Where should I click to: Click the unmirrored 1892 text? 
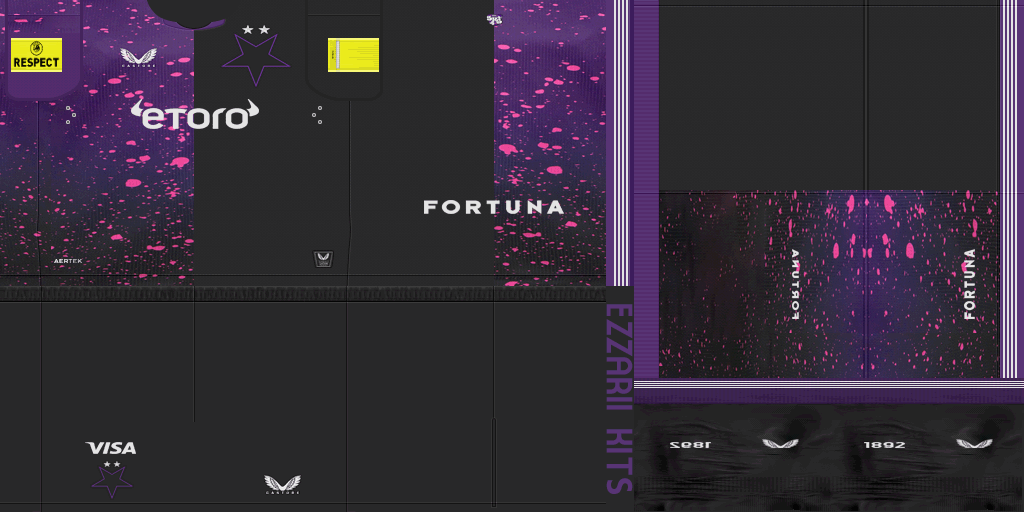tap(885, 444)
